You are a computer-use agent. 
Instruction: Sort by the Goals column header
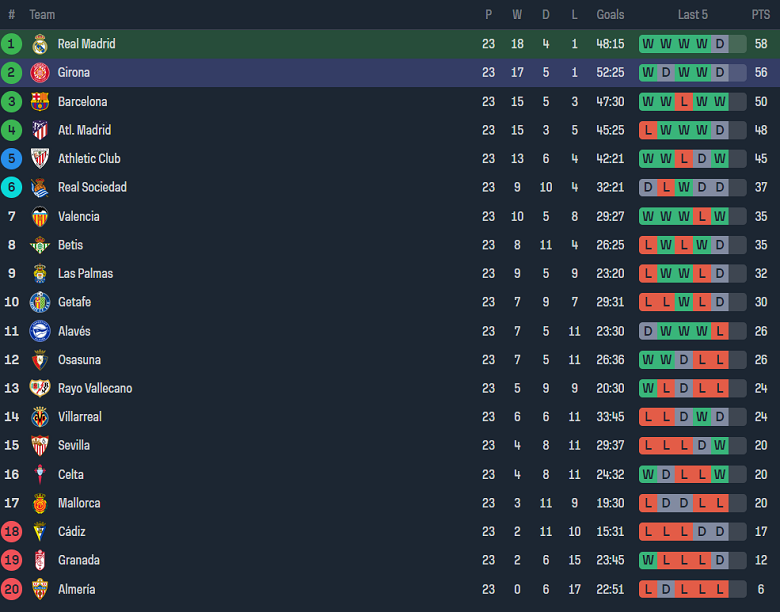tap(610, 15)
